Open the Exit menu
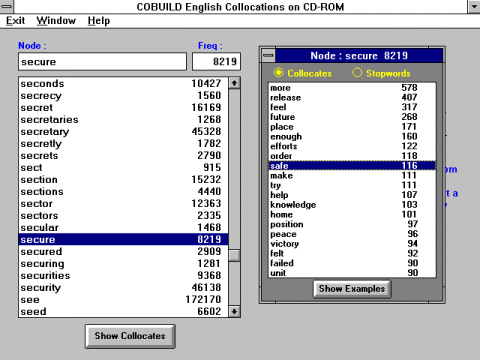Viewport: 480px width, 360px height. tap(15, 21)
